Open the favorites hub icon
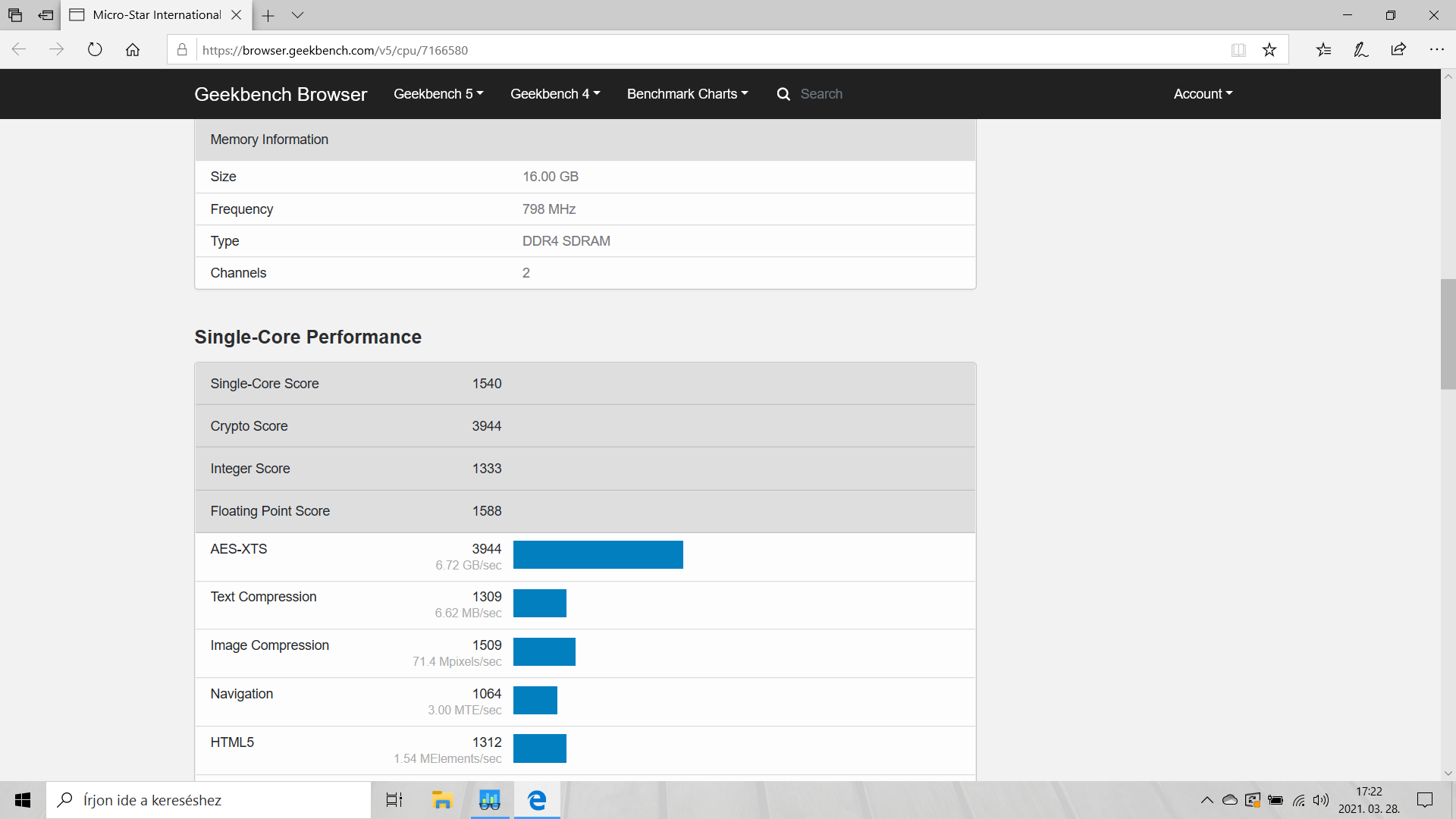 pos(1323,50)
